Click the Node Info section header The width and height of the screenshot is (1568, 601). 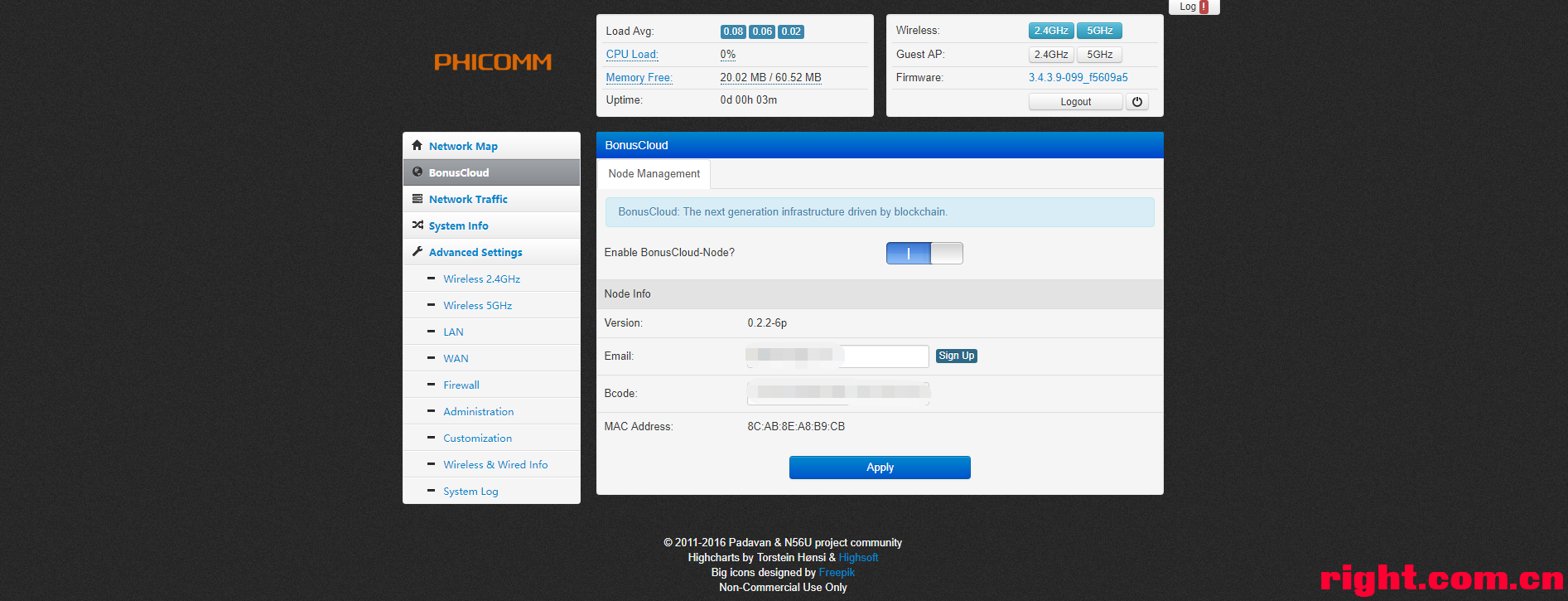(x=880, y=294)
